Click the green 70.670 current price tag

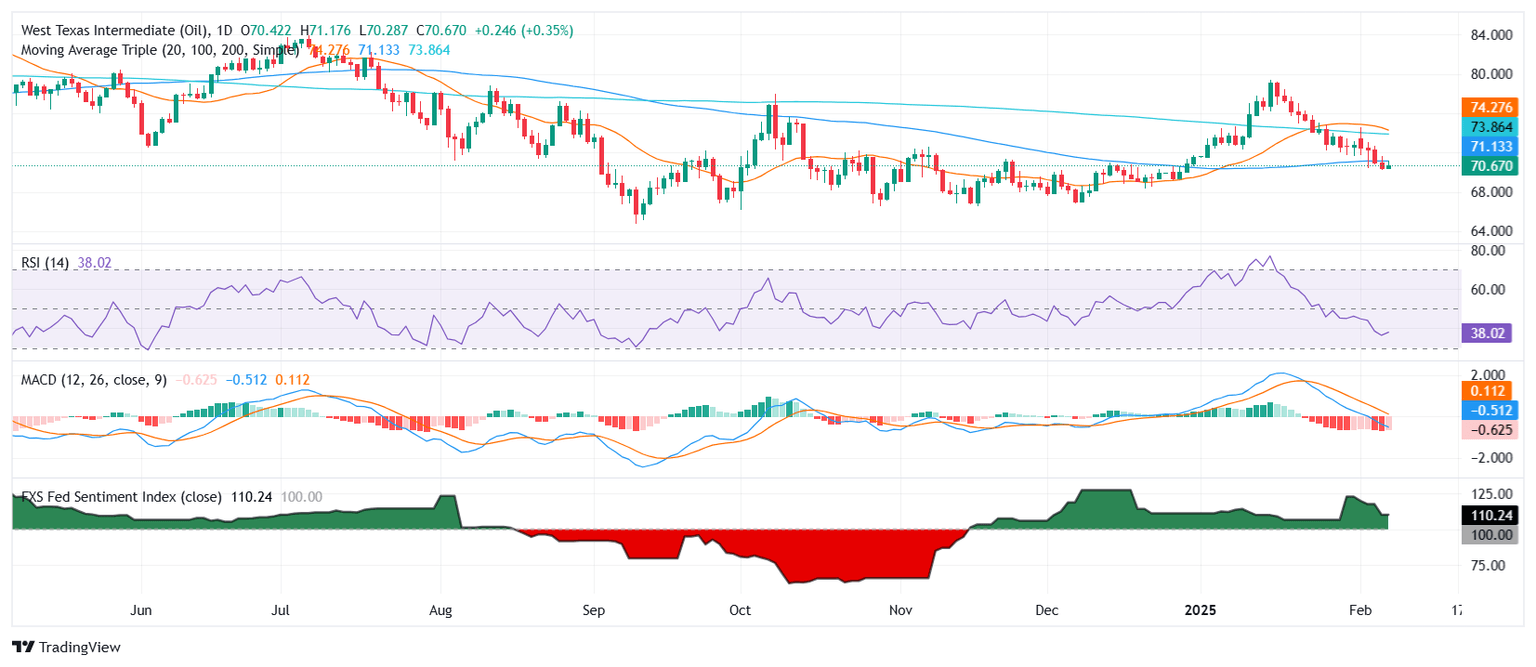coord(1489,166)
